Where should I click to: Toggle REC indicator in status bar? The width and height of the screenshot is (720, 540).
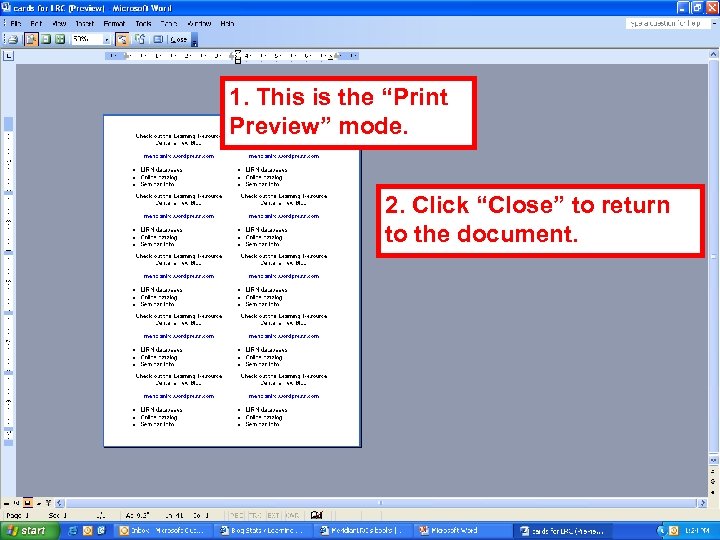(236, 516)
